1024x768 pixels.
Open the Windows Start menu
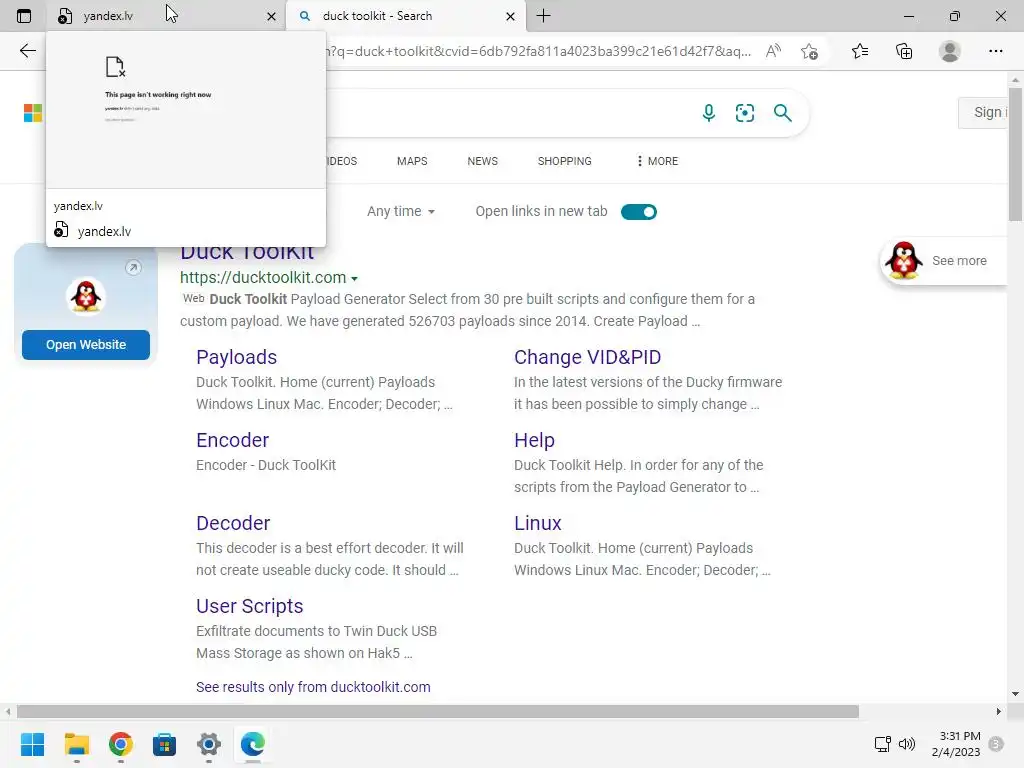(x=32, y=744)
